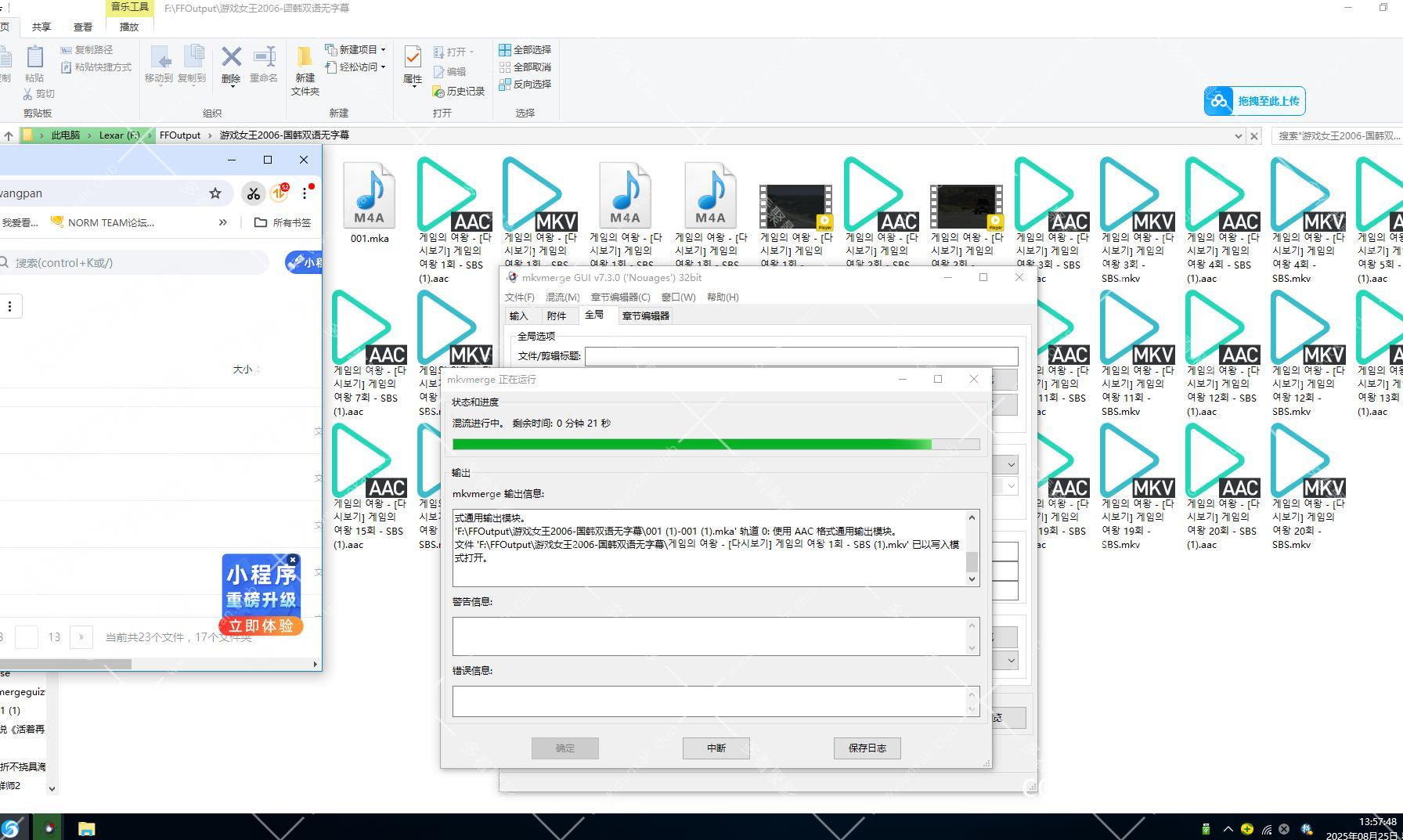Open the mkvmerge File (文件) menu
Viewport: 1403px width, 840px height.
tap(519, 297)
